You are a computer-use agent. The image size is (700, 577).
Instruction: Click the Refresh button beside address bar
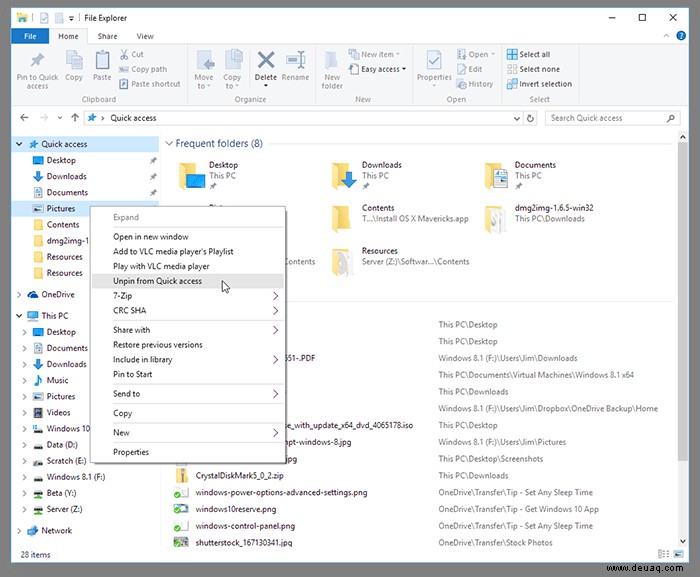530,118
